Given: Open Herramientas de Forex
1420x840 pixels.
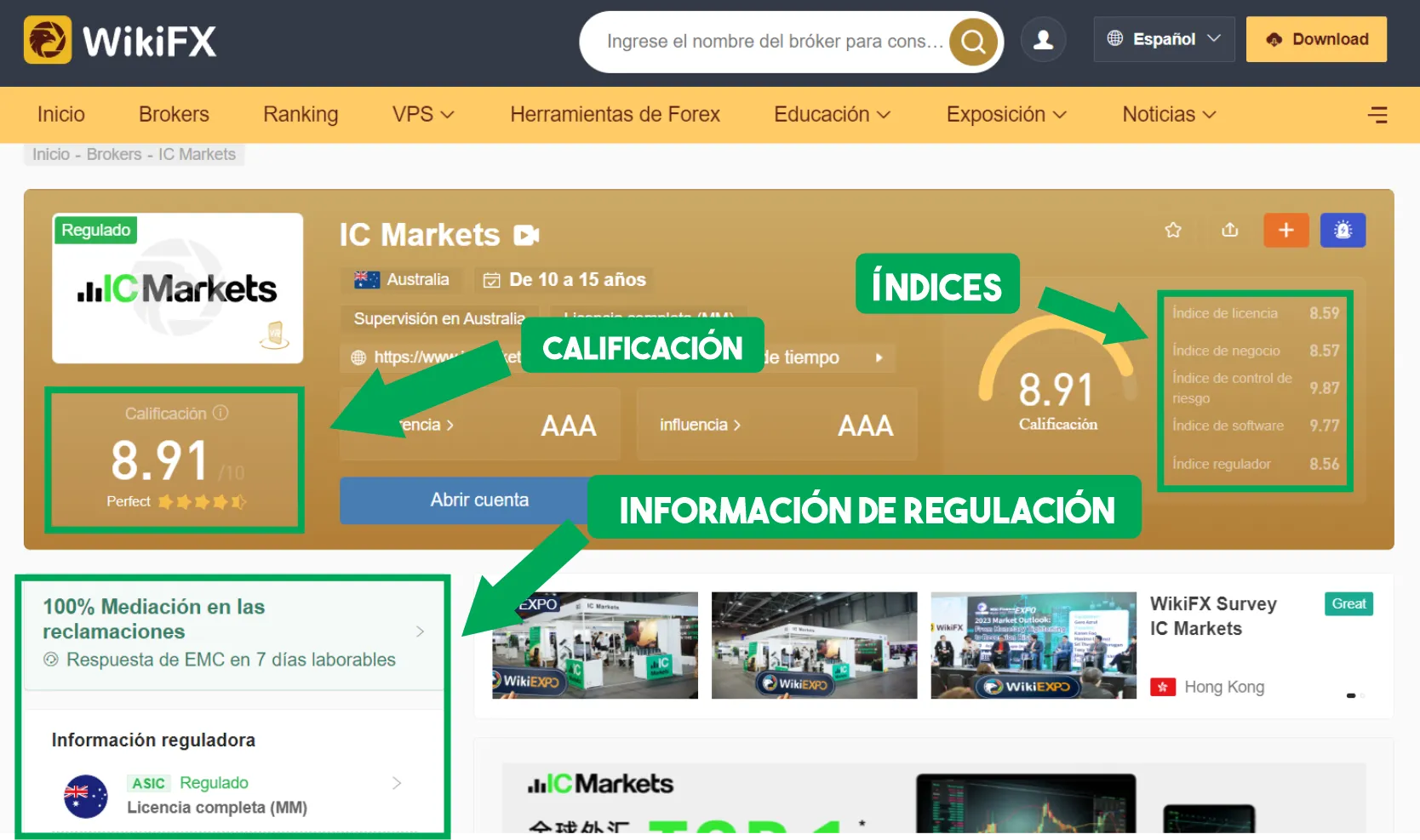Looking at the screenshot, I should [615, 114].
